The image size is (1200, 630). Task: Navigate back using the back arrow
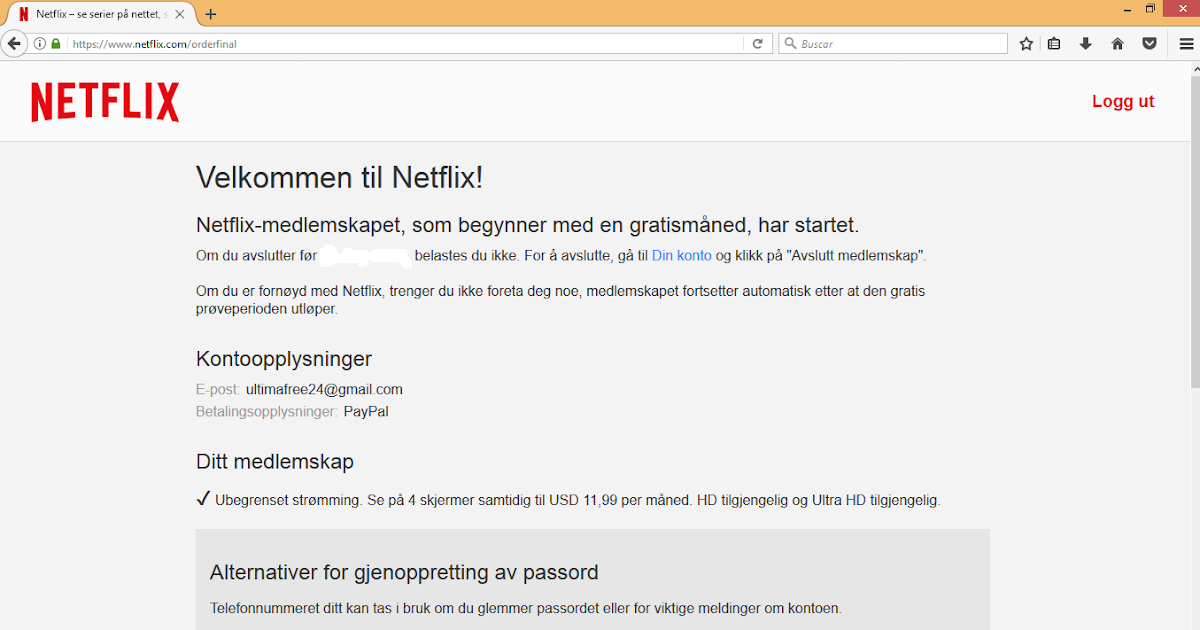click(14, 43)
